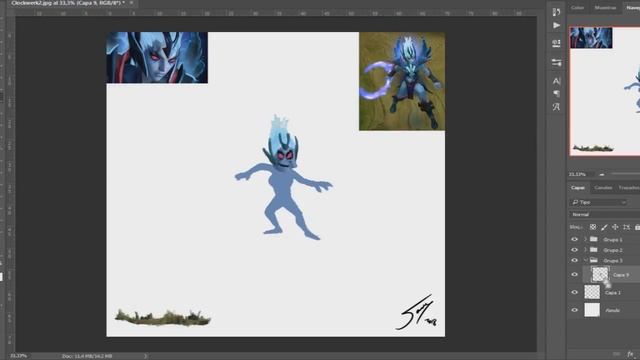Screen dimensions: 640x360
Task: Switch to the Muestras tab
Action: (x=605, y=7)
